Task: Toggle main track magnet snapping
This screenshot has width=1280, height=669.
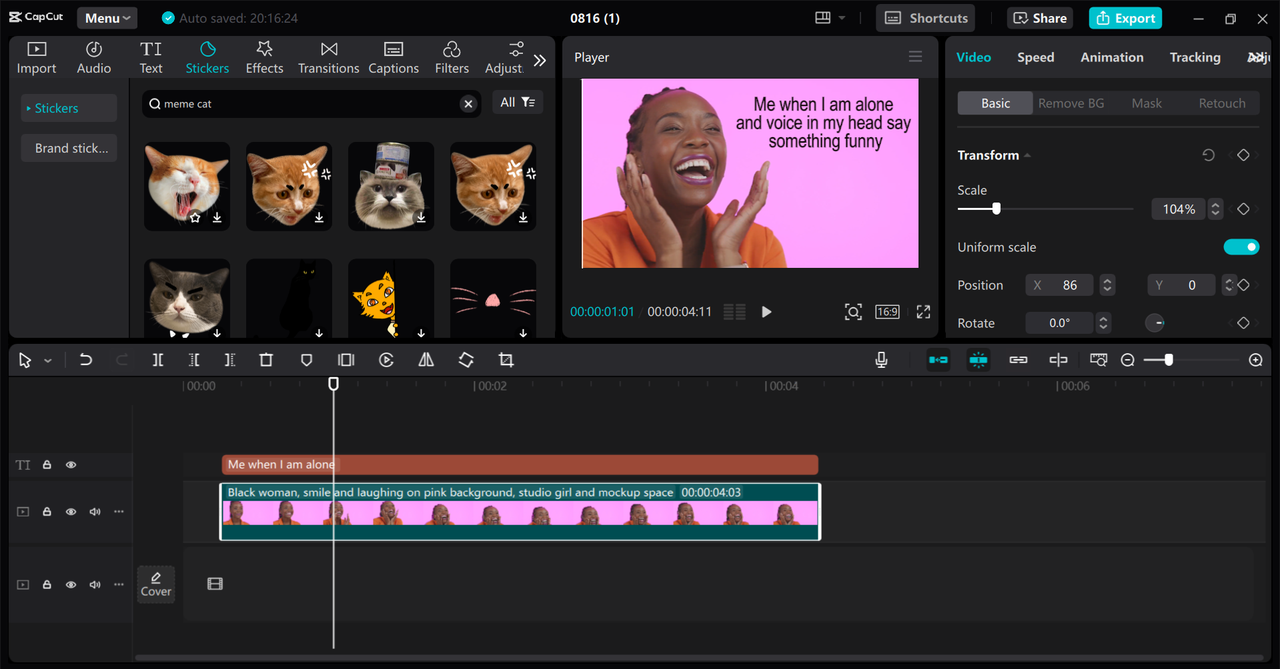Action: 938,360
